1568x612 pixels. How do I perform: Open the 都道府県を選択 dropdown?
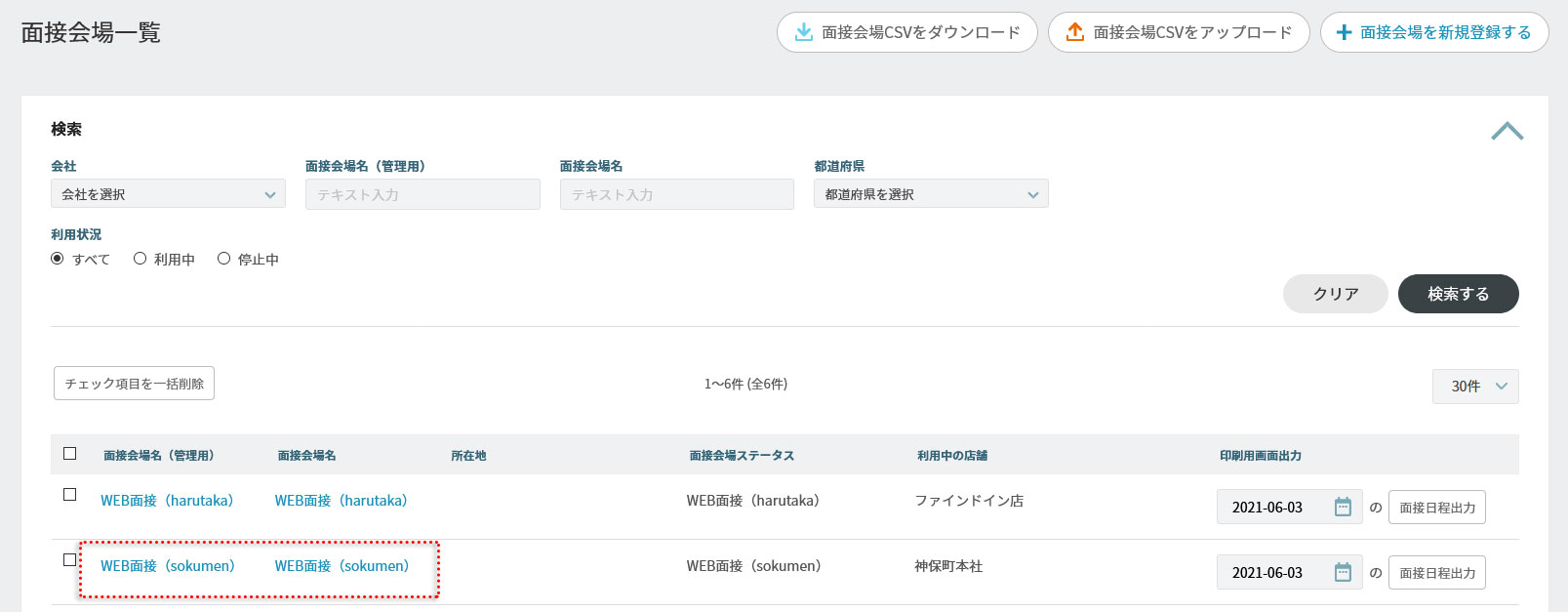click(x=931, y=194)
